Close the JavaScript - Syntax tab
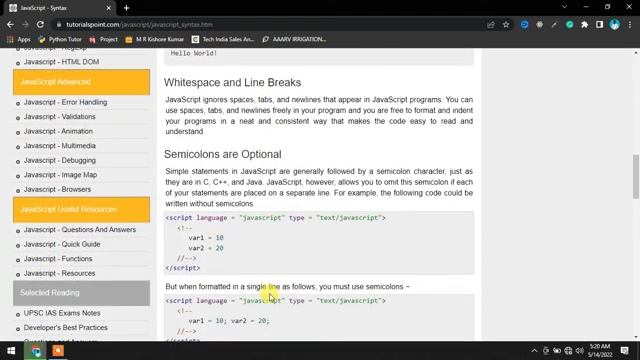The height and width of the screenshot is (360, 640). [109, 8]
